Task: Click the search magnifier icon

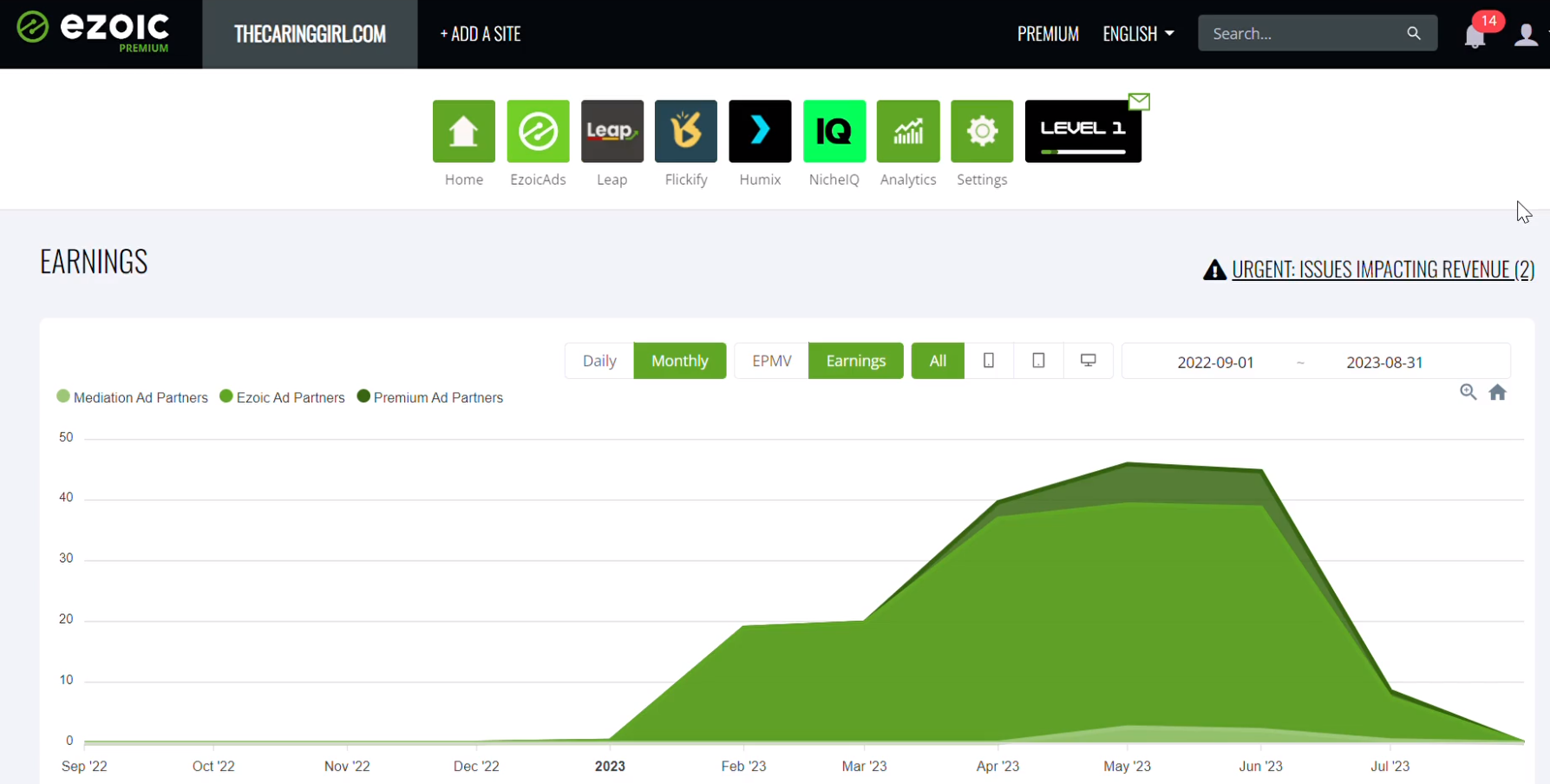Action: tap(1414, 33)
